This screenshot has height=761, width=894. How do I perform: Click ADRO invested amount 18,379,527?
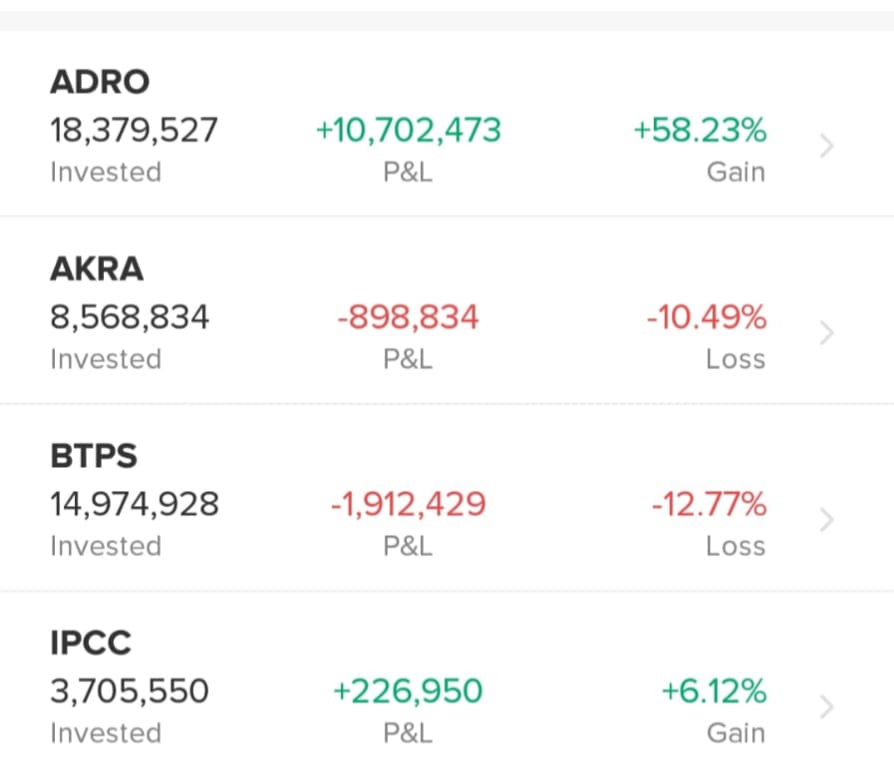pos(134,130)
